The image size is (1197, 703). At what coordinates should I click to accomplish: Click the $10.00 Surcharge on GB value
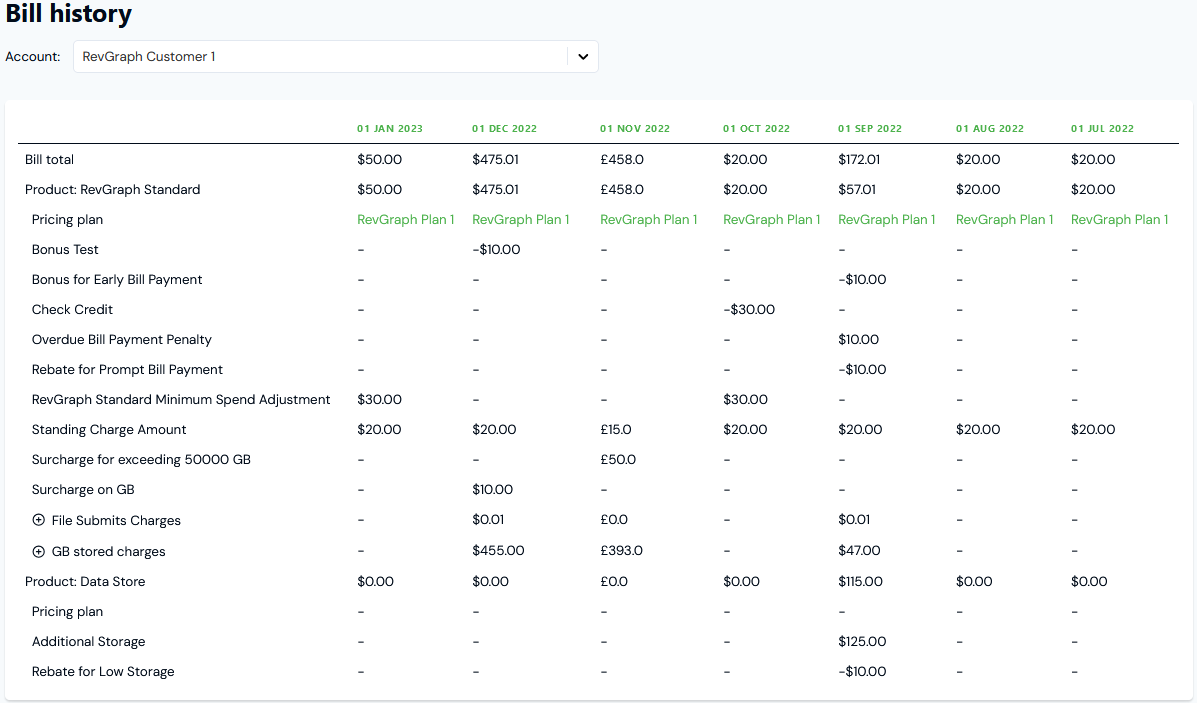point(492,489)
